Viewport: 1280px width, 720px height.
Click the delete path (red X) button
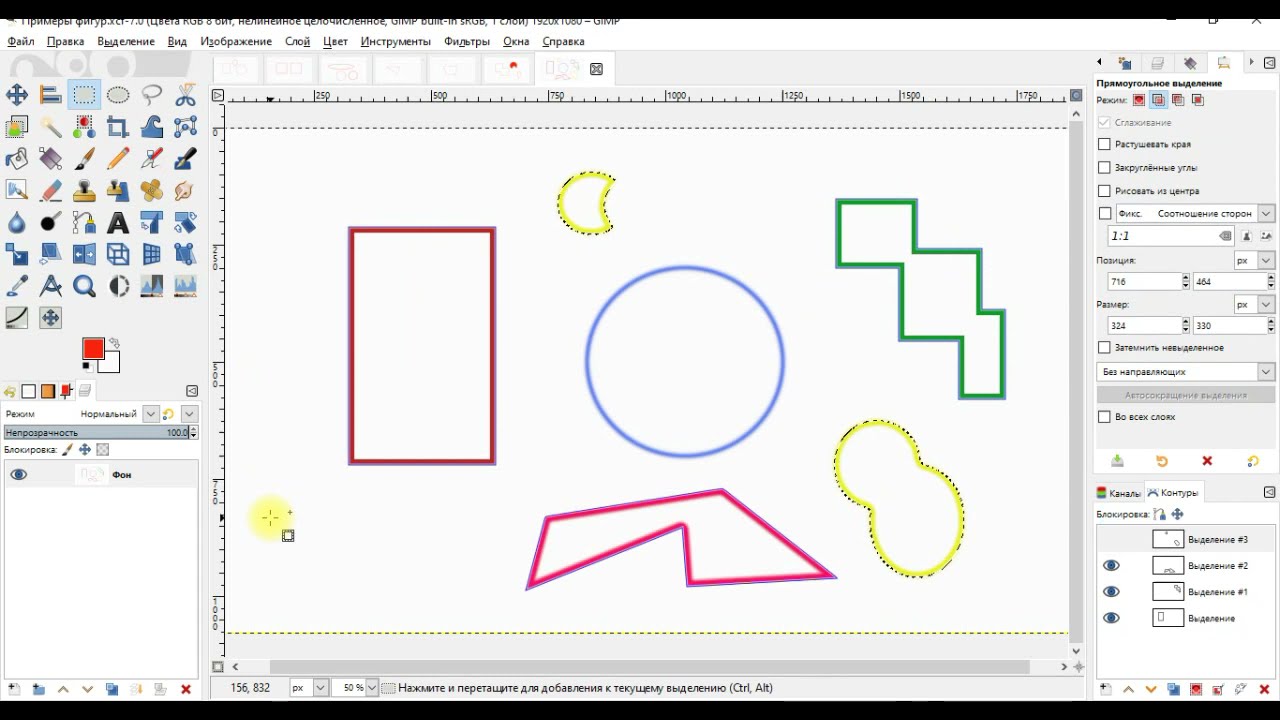(1262, 689)
